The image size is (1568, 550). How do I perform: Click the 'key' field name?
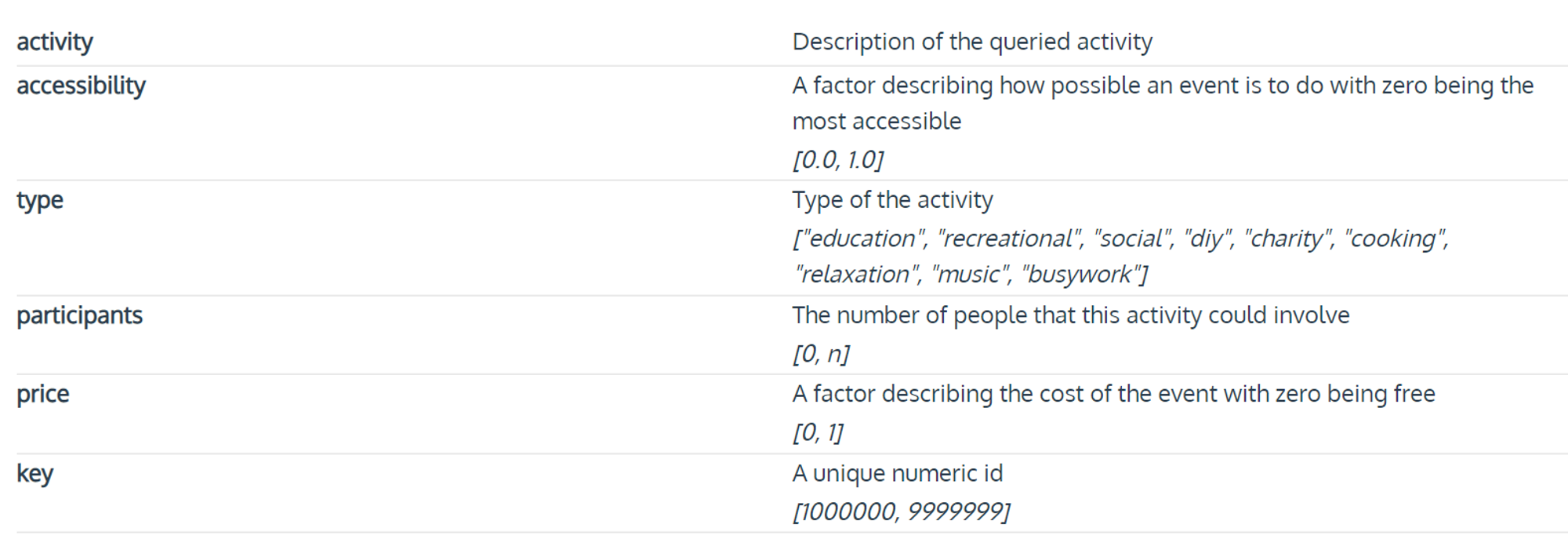[x=34, y=473]
